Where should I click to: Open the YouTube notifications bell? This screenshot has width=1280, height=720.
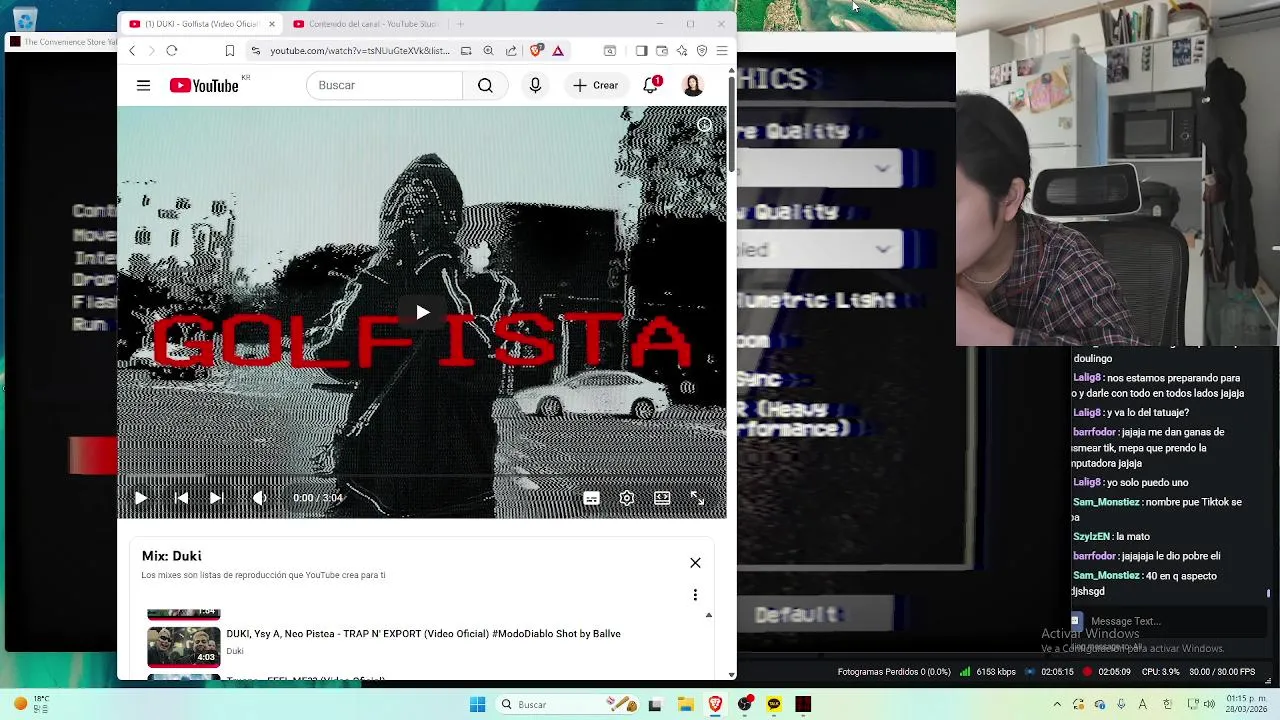tap(651, 86)
